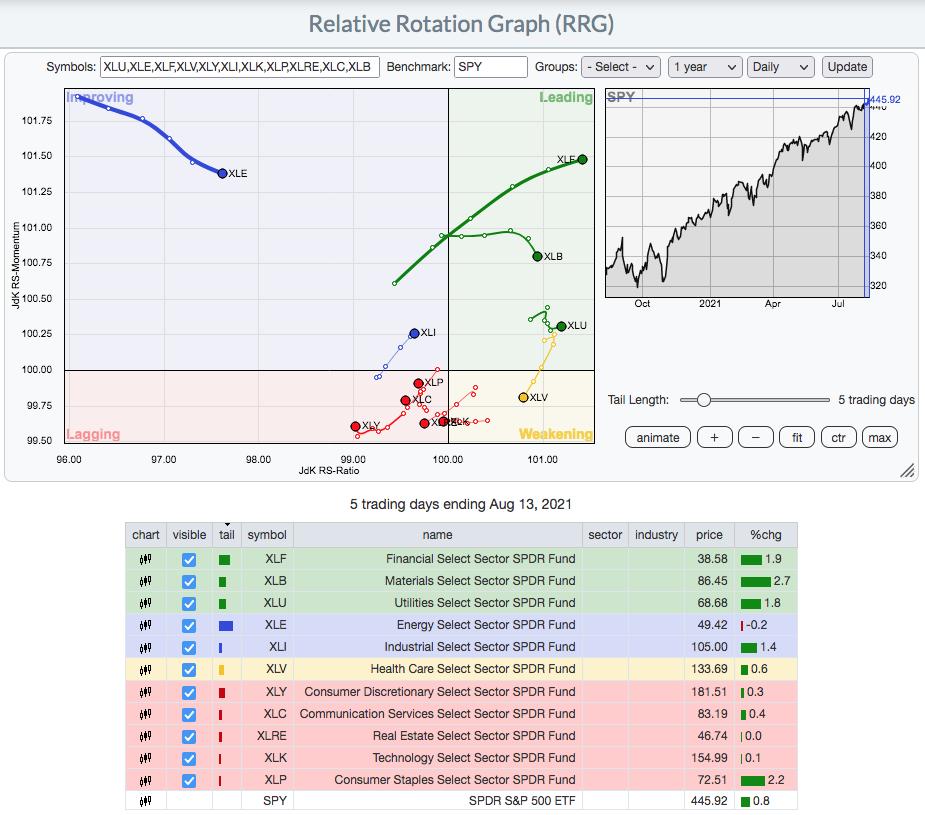Viewport: 925px width, 815px height.
Task: Click XLF green tail color swatch
Action: [224, 560]
